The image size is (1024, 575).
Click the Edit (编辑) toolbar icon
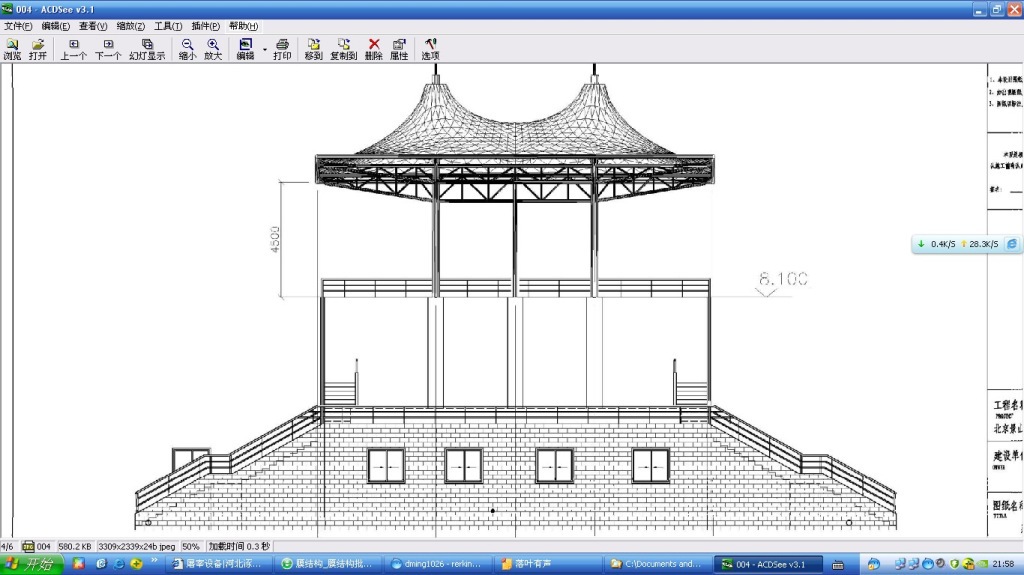(x=246, y=49)
